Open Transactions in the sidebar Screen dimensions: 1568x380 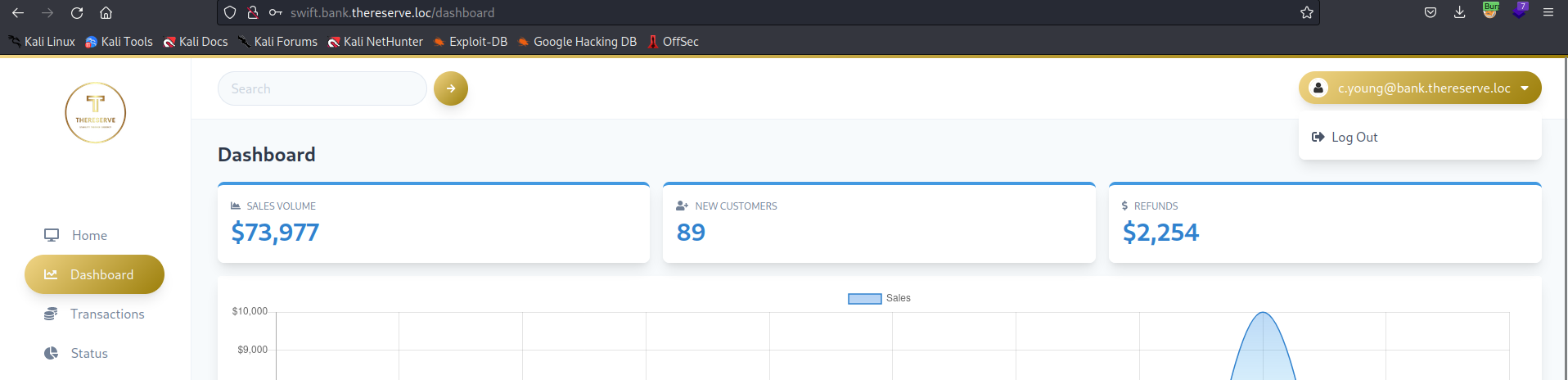pyautogui.click(x=106, y=314)
